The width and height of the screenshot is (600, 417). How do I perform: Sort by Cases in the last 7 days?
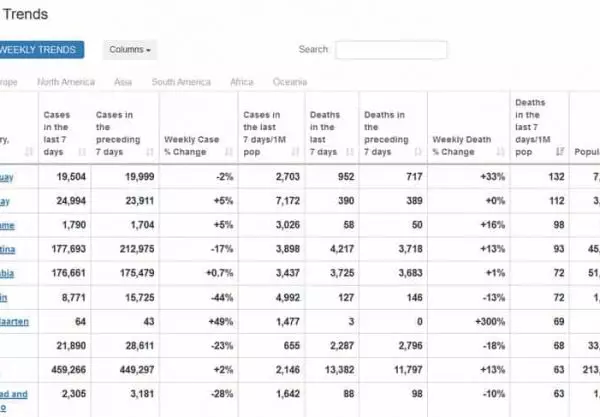tap(57, 134)
